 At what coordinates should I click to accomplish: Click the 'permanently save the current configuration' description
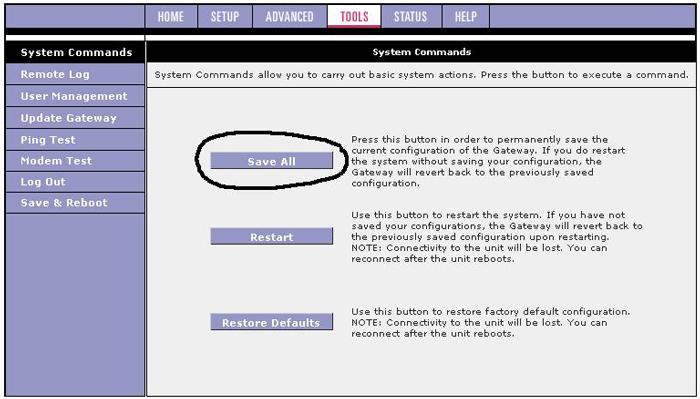click(x=488, y=161)
